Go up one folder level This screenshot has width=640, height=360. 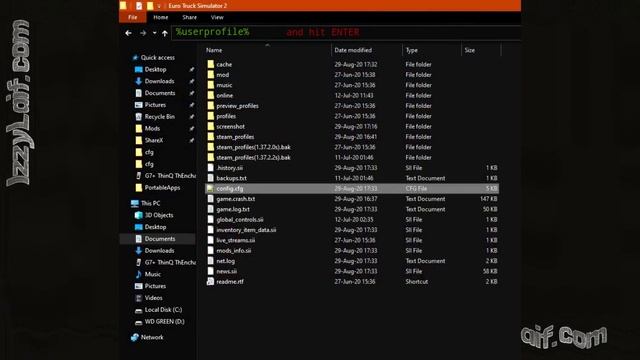tap(164, 33)
